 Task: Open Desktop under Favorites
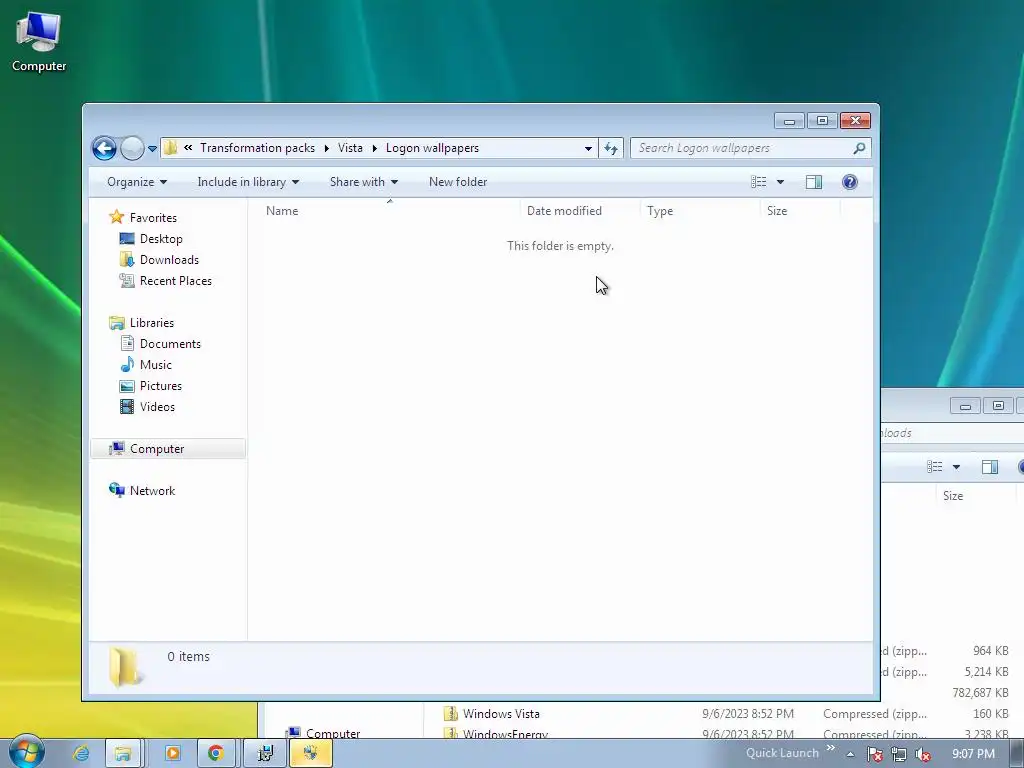(161, 239)
